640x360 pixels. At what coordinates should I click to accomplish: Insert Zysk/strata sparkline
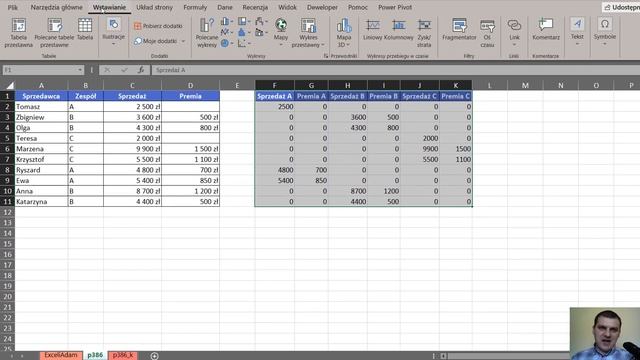pos(424,33)
